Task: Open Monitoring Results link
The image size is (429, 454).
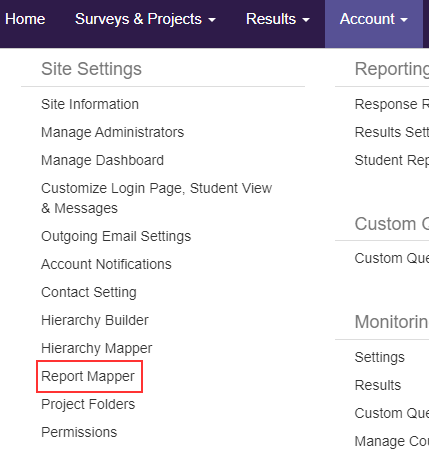Action: click(378, 385)
